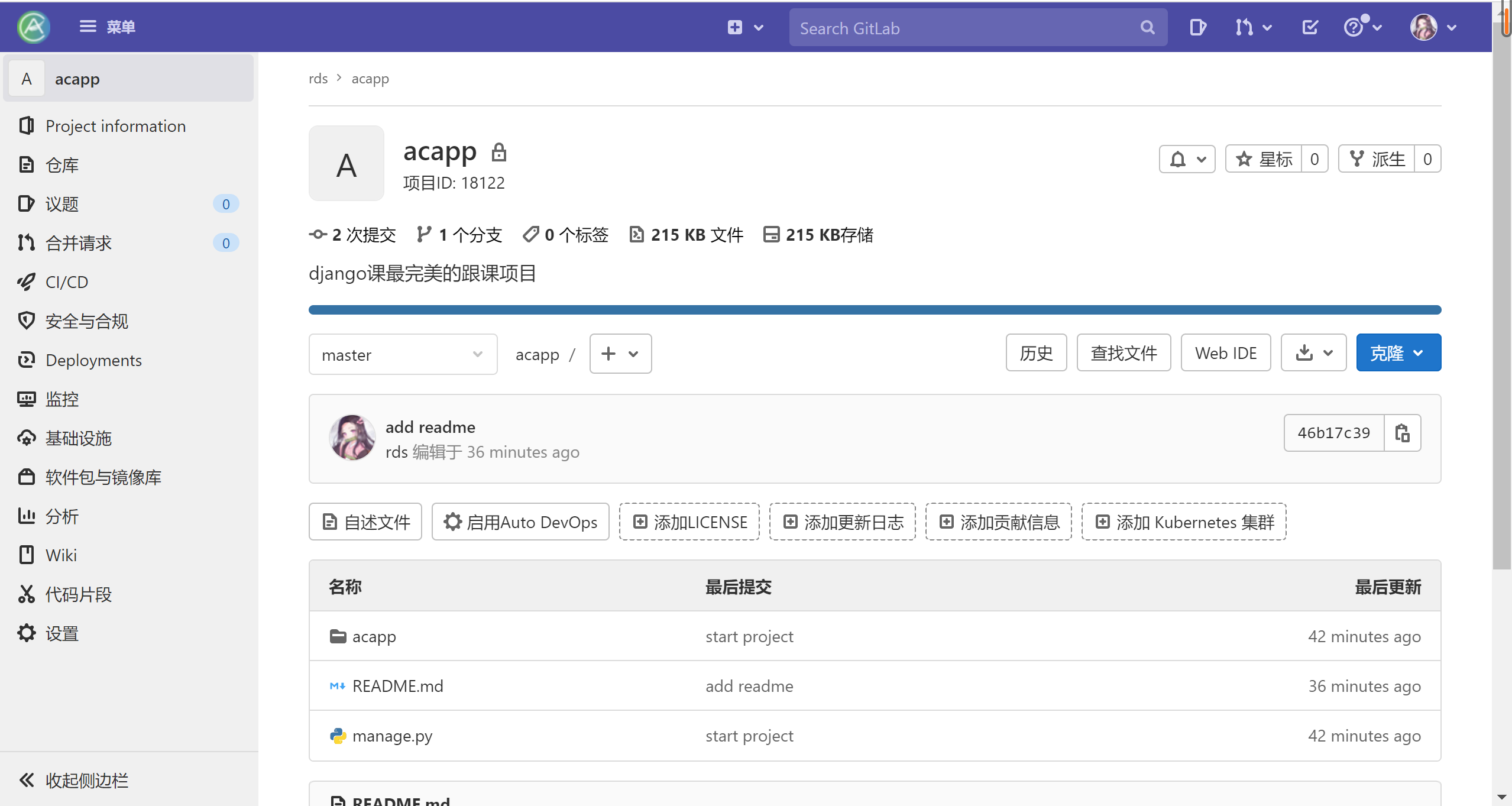Open merge requests dropdown in top bar
This screenshot has height=806, width=1512.
(x=1253, y=27)
